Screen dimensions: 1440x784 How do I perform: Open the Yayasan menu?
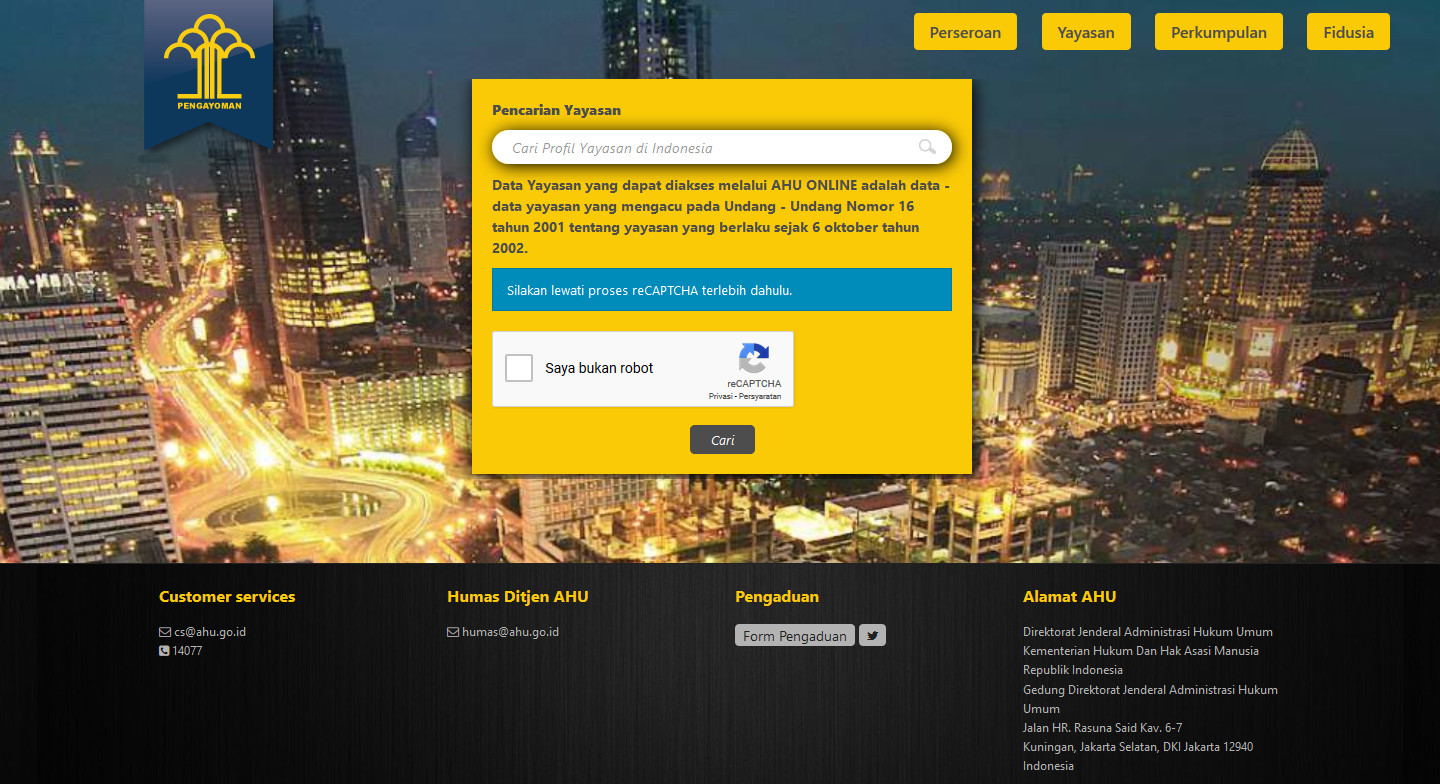(x=1086, y=32)
